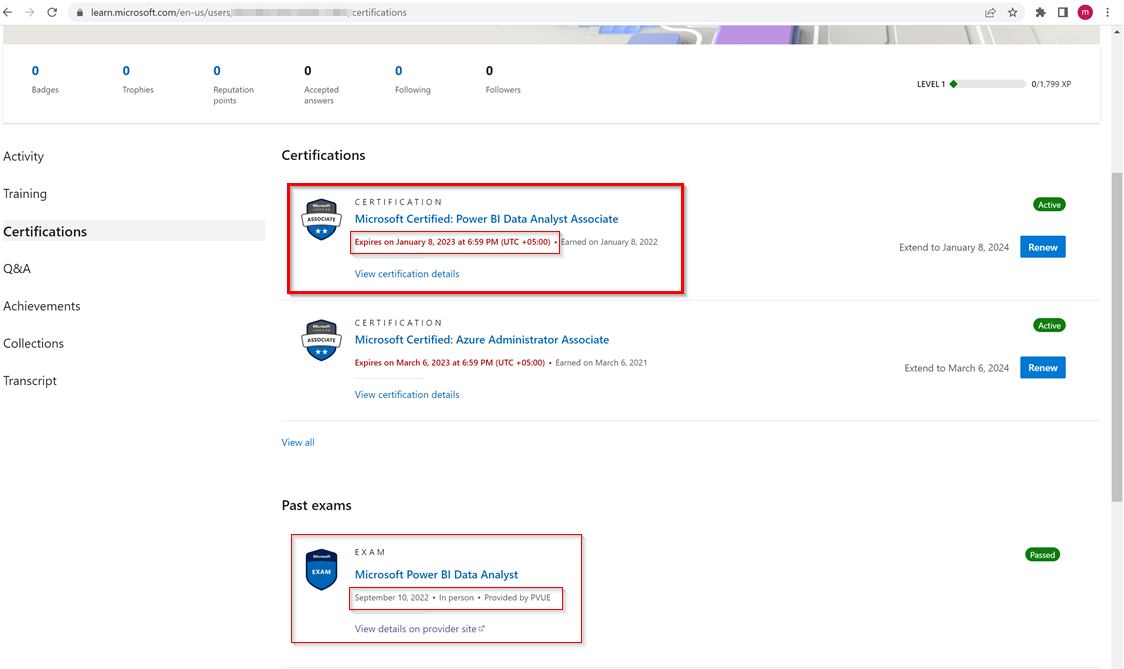
Task: Click 'Provided by PVUE' text
Action: coord(517,597)
